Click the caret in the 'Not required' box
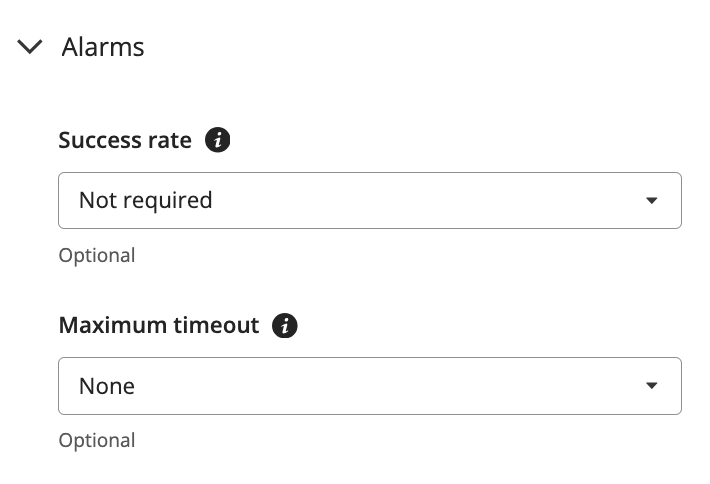Image resolution: width=710 pixels, height=484 pixels. 652,201
